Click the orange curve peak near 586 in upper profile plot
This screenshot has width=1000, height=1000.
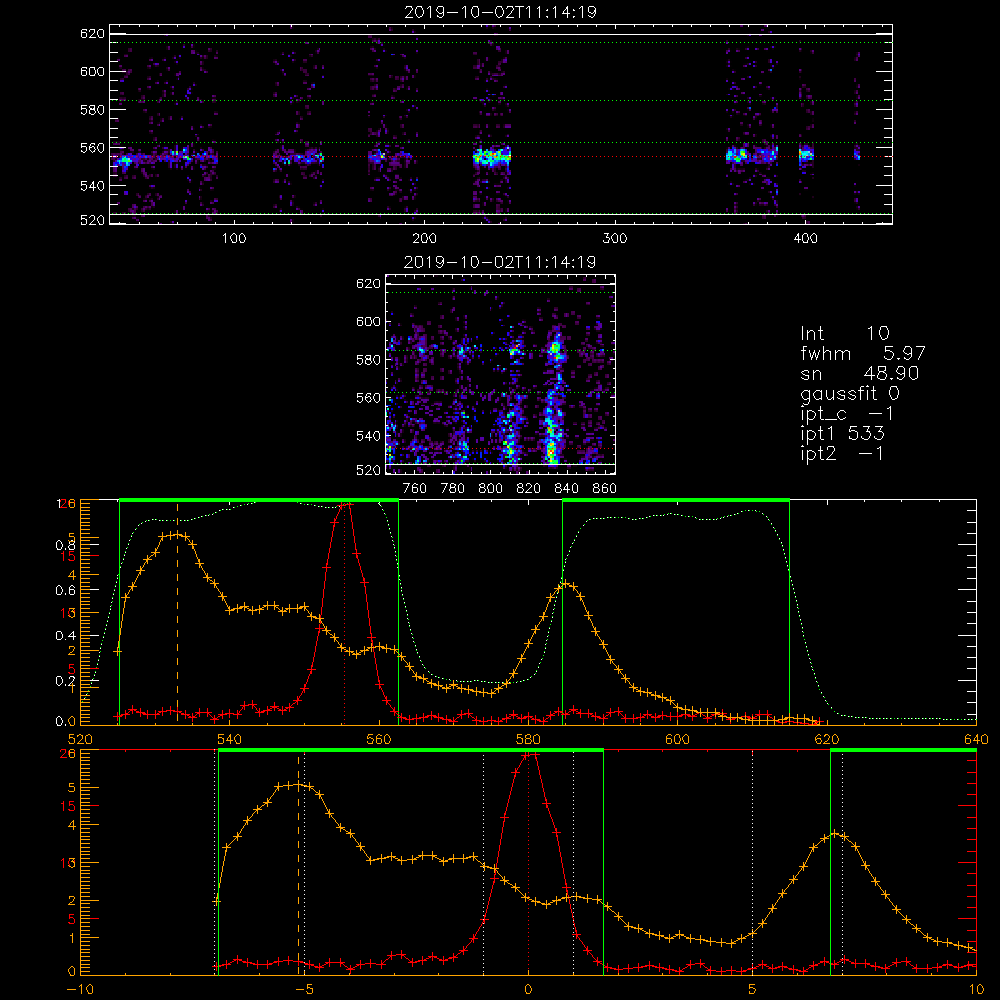coord(566,584)
